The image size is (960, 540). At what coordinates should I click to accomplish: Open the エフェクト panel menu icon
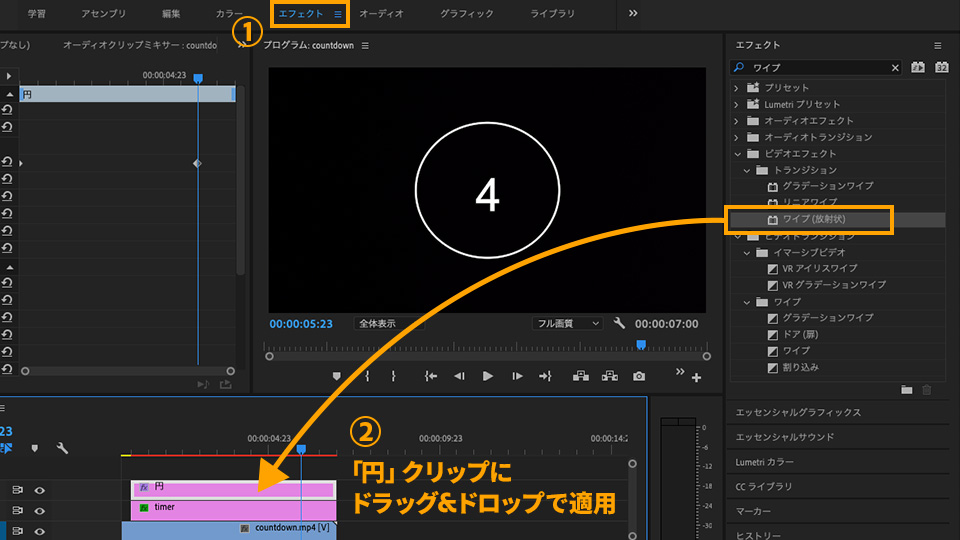[x=937, y=45]
